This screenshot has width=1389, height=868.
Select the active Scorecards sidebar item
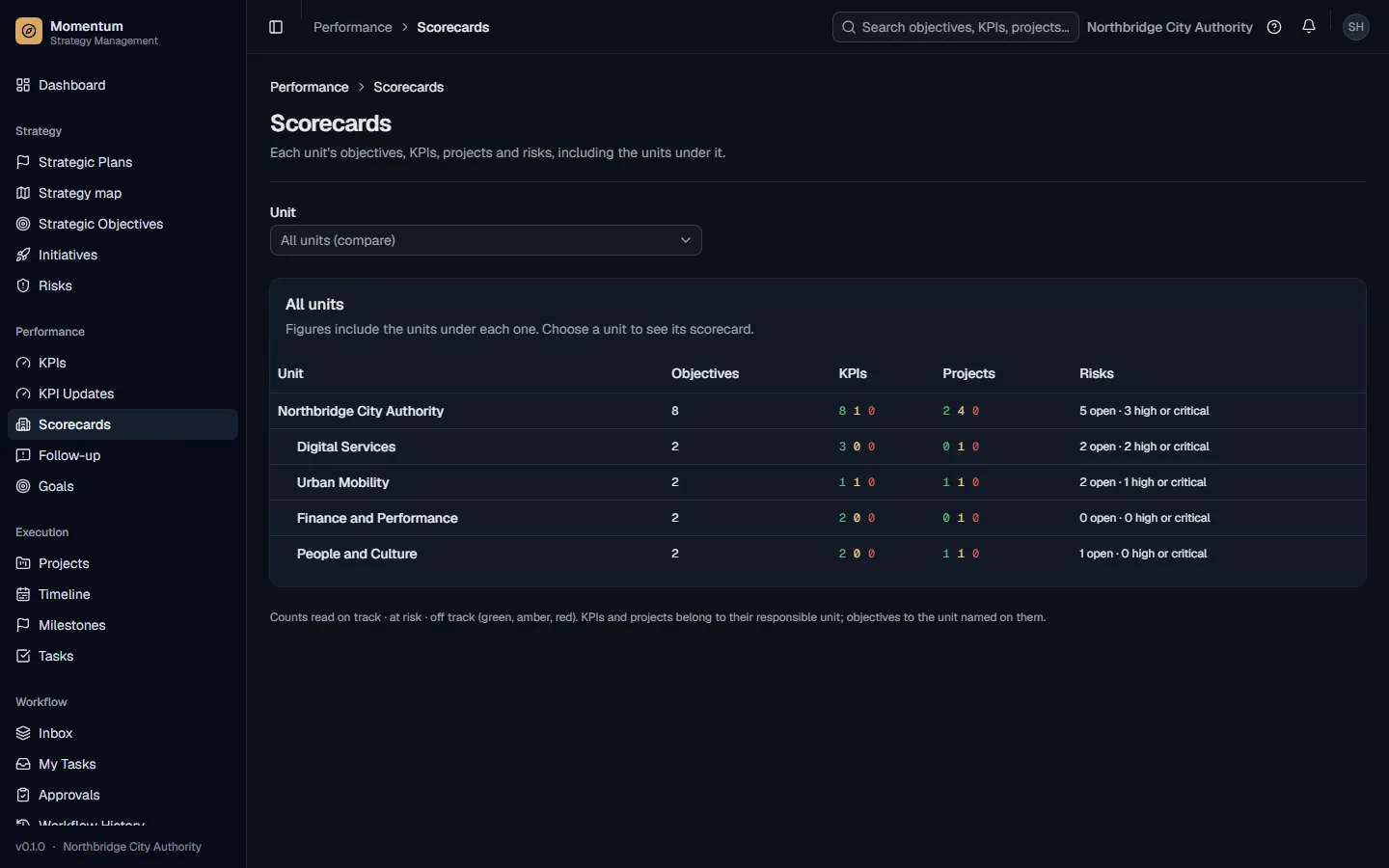coord(123,424)
